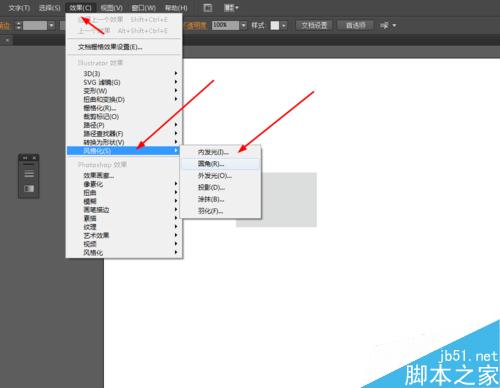This screenshot has width=500, height=388.
Task: Choose 内发光(I)... inner glow effect
Action: pyautogui.click(x=220, y=152)
